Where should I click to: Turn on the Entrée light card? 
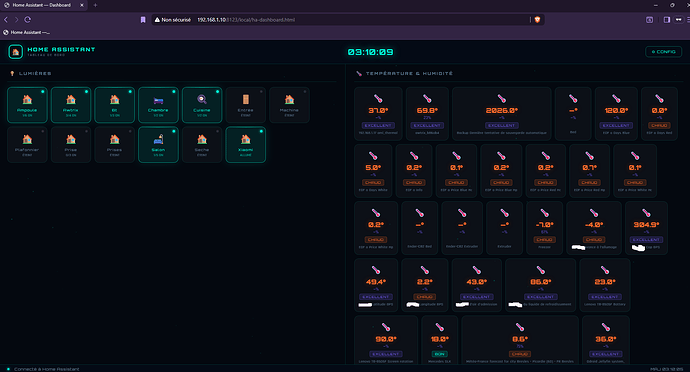246,105
